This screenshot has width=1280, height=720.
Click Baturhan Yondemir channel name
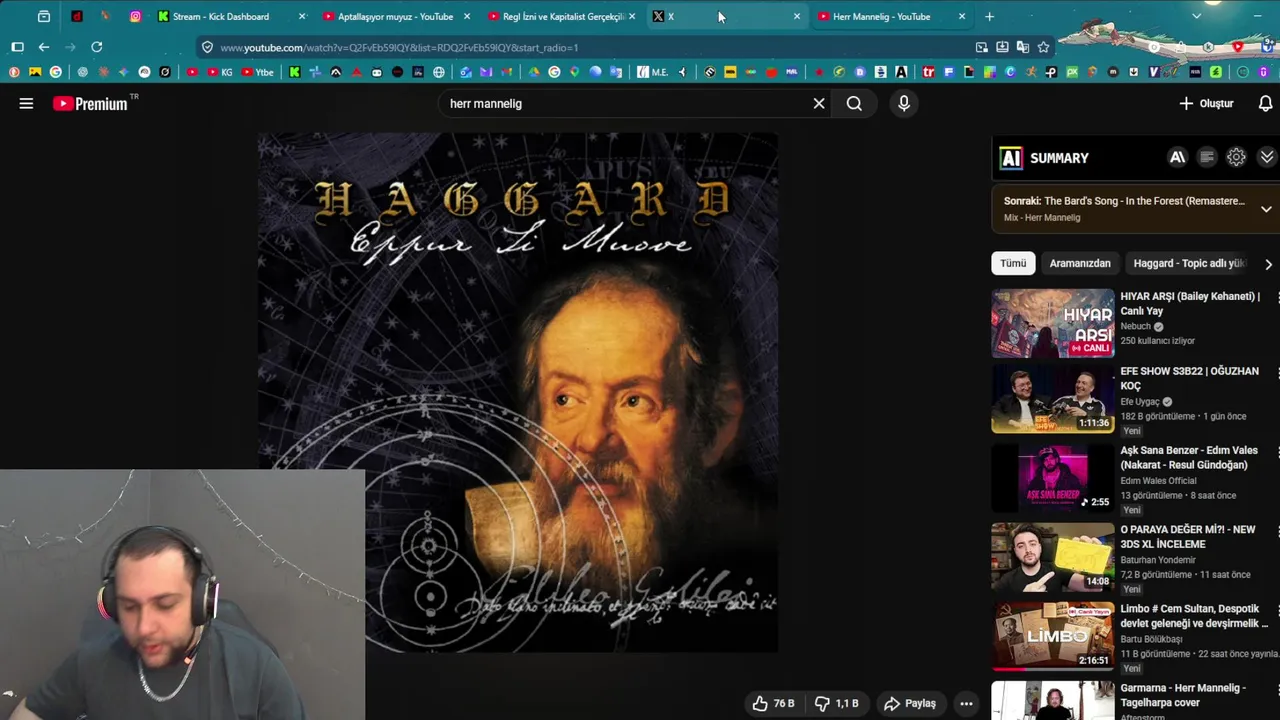click(1158, 560)
